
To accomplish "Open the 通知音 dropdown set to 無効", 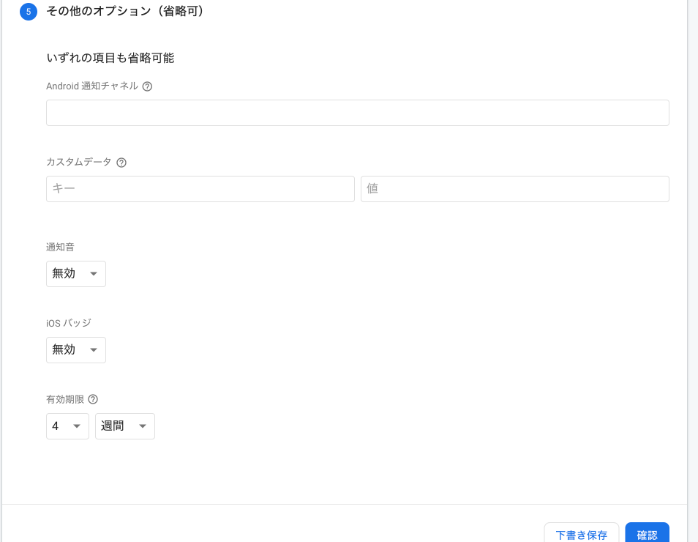I will (x=76, y=274).
